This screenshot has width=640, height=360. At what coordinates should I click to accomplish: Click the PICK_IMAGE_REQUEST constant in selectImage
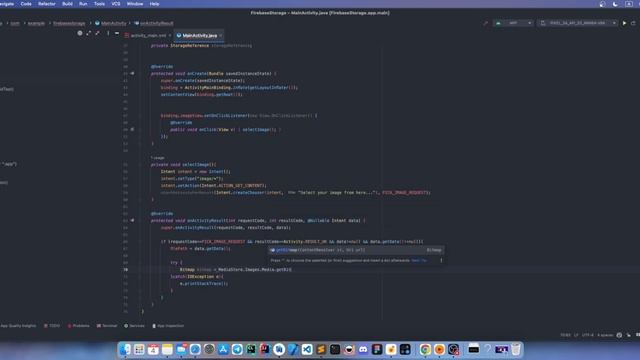pyautogui.click(x=405, y=193)
